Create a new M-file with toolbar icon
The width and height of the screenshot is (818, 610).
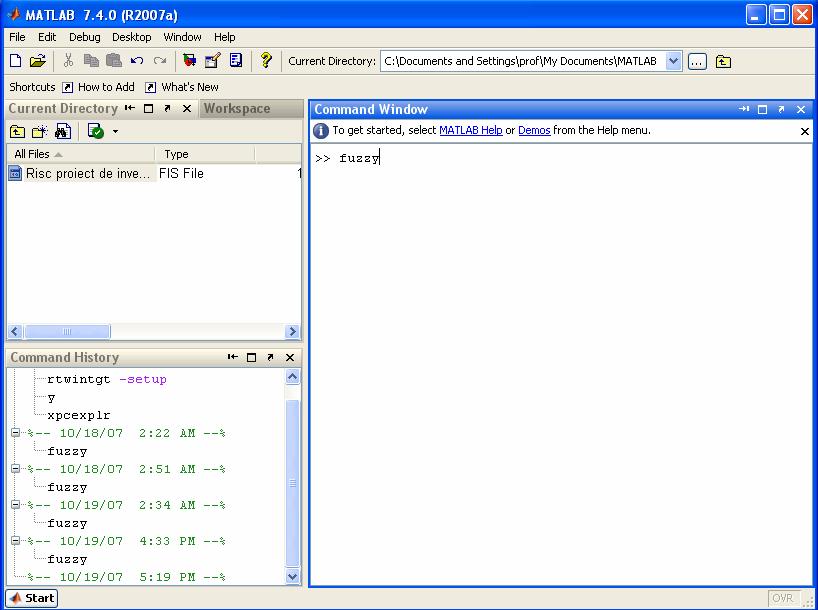[16, 61]
